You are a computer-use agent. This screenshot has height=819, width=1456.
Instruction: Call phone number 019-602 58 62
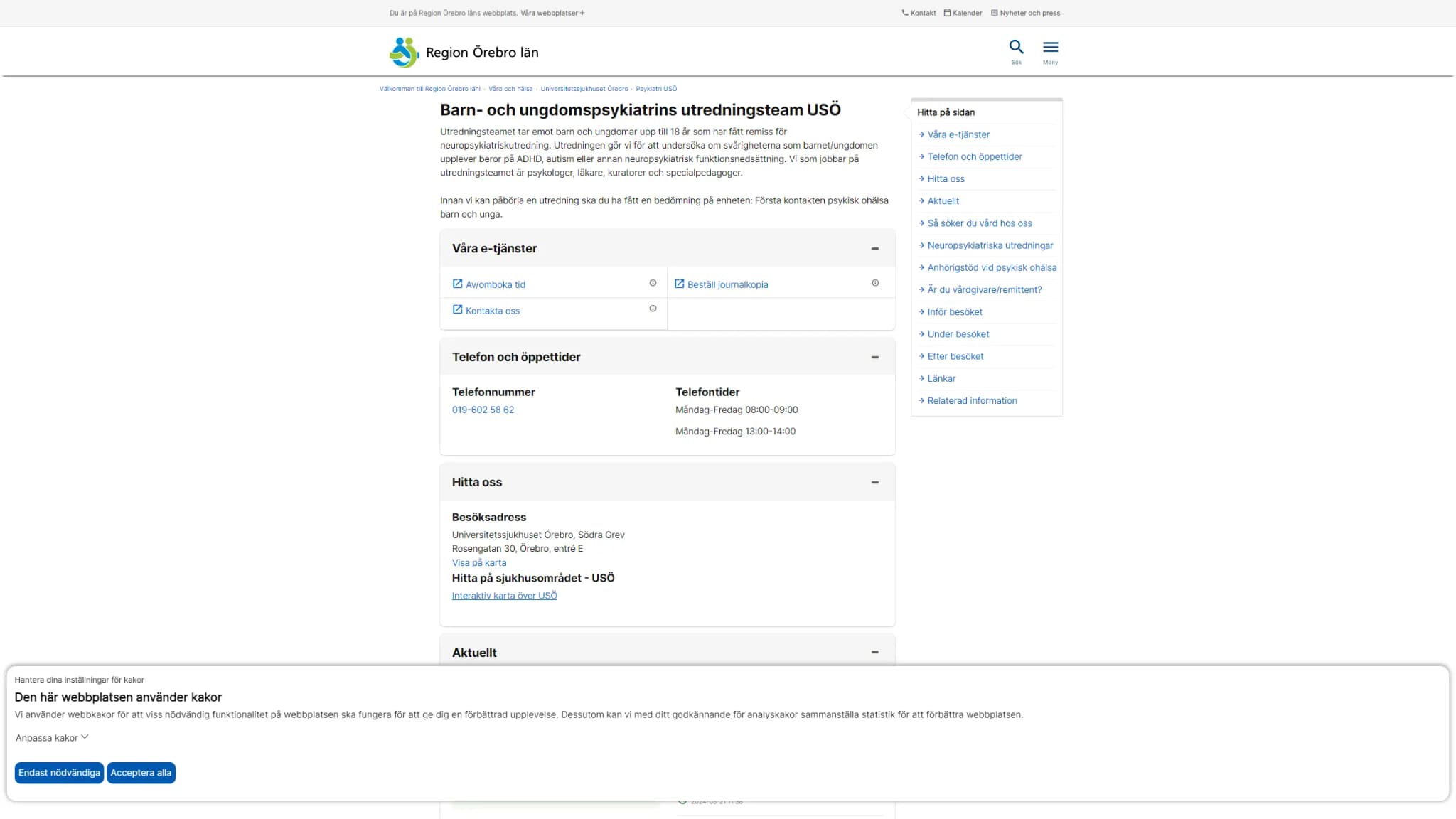pyautogui.click(x=483, y=410)
